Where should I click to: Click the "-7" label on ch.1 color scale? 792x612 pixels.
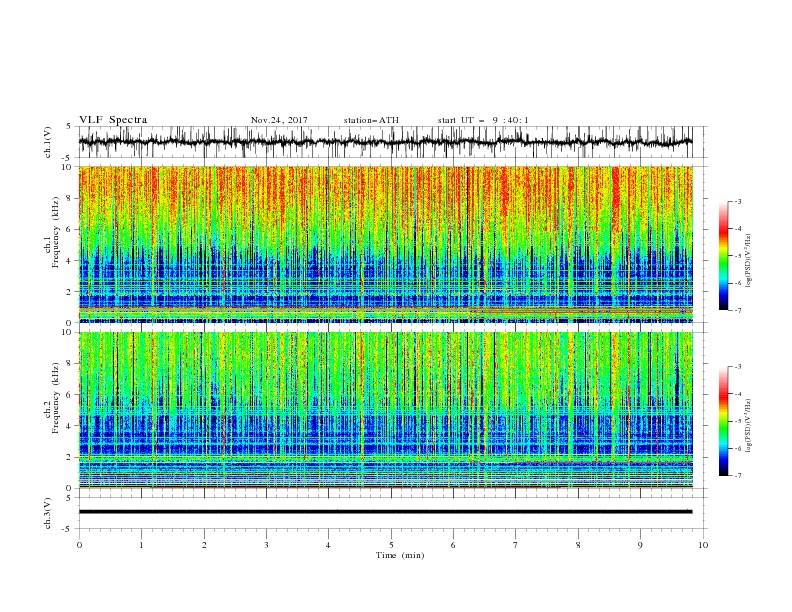click(738, 310)
